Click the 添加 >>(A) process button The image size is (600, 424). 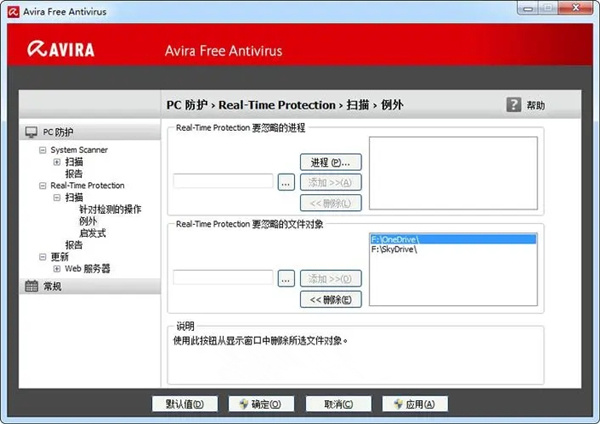(x=331, y=183)
